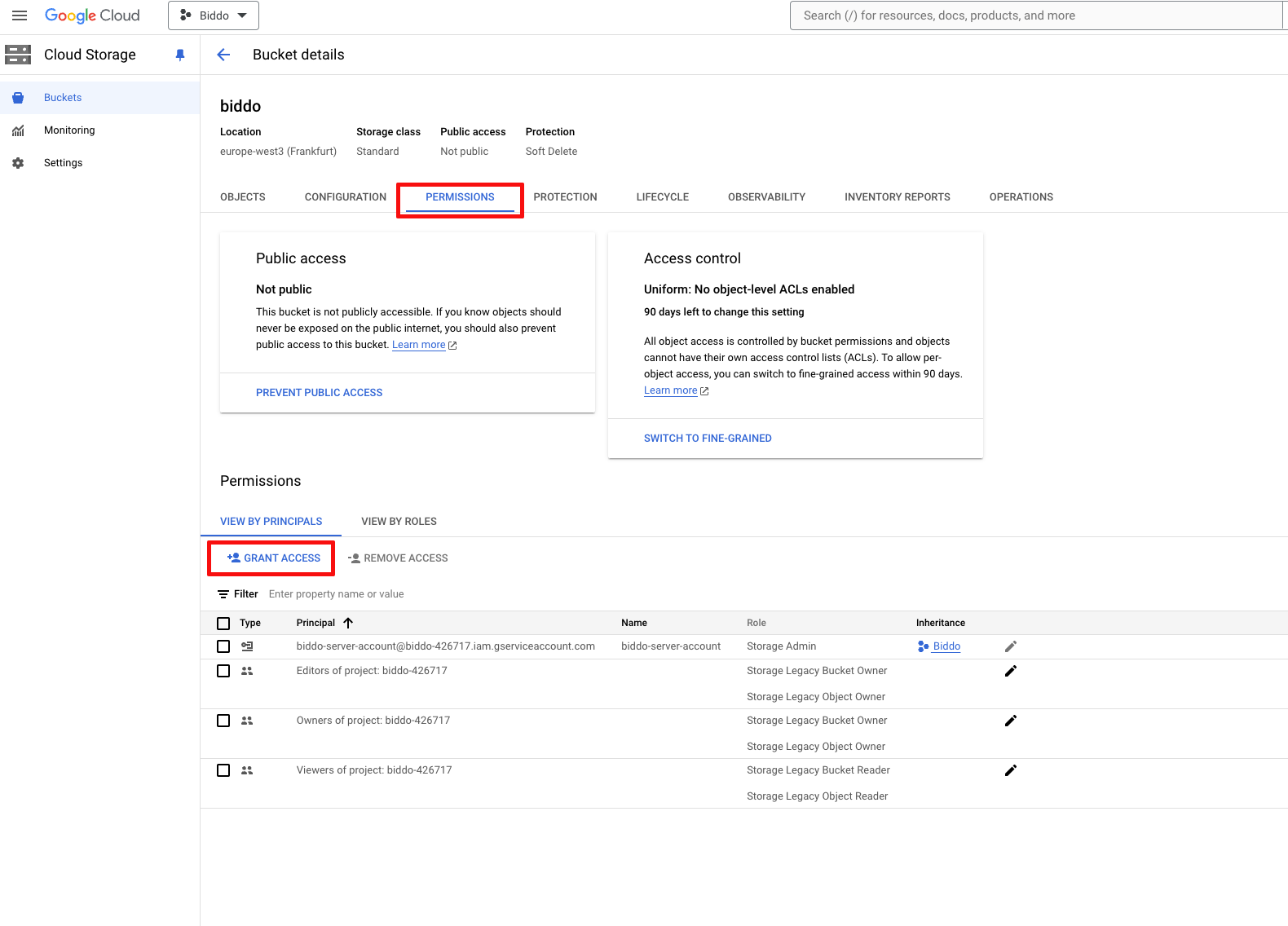Screen dimensions: 1288x926
Task: Click the Storage Legacy Object Reader role text
Action: [x=818, y=796]
